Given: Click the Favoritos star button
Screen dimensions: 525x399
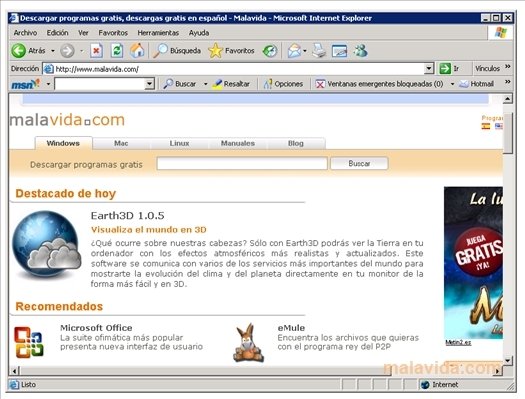Looking at the screenshot, I should (x=231, y=51).
